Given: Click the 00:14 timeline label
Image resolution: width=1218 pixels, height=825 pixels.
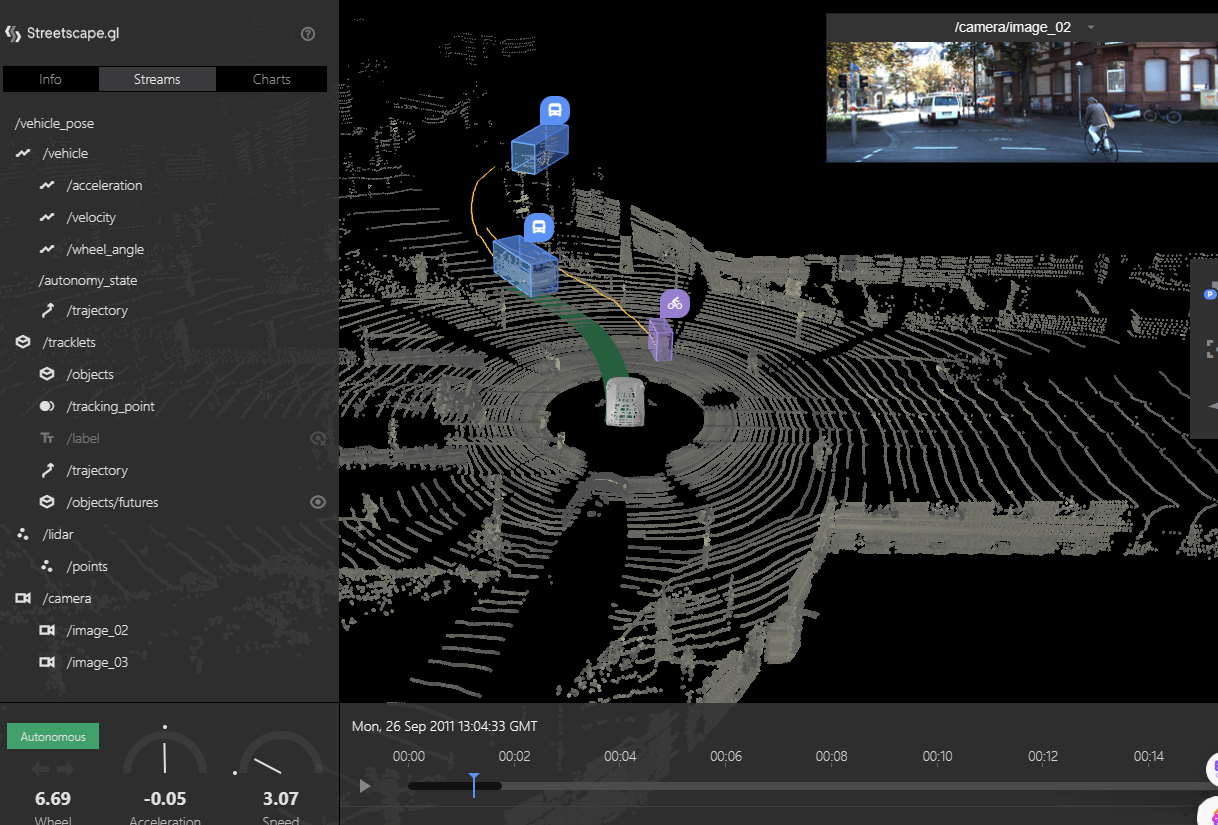Looking at the screenshot, I should tap(1149, 757).
